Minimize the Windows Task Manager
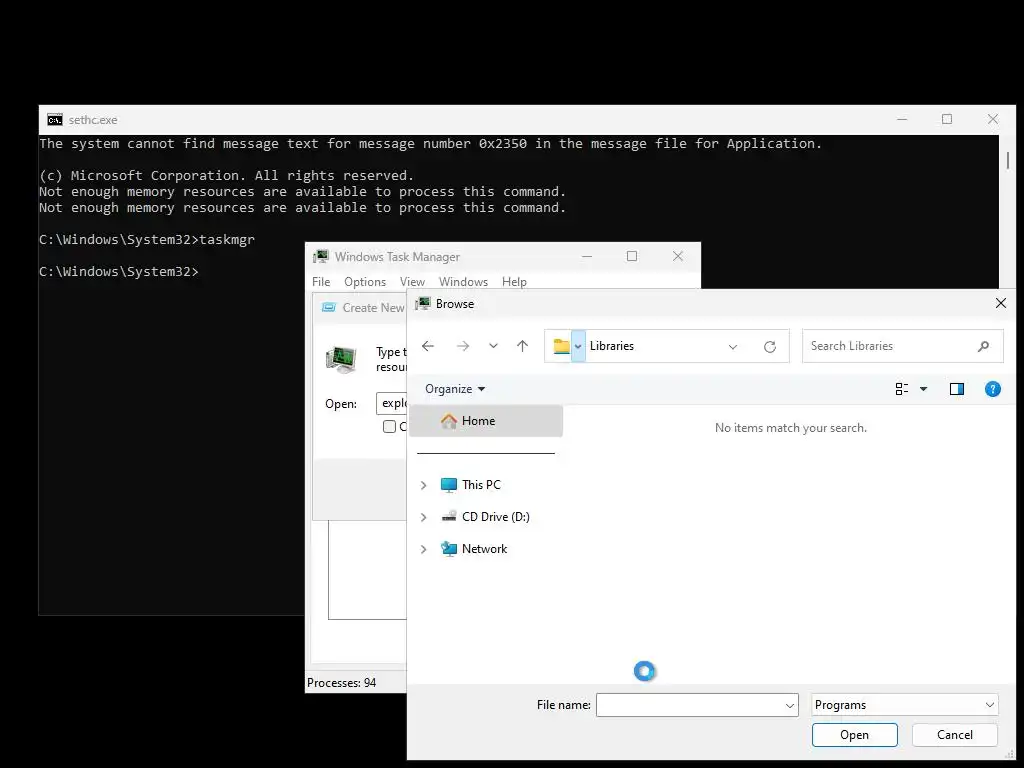This screenshot has width=1024, height=768. pyautogui.click(x=587, y=257)
